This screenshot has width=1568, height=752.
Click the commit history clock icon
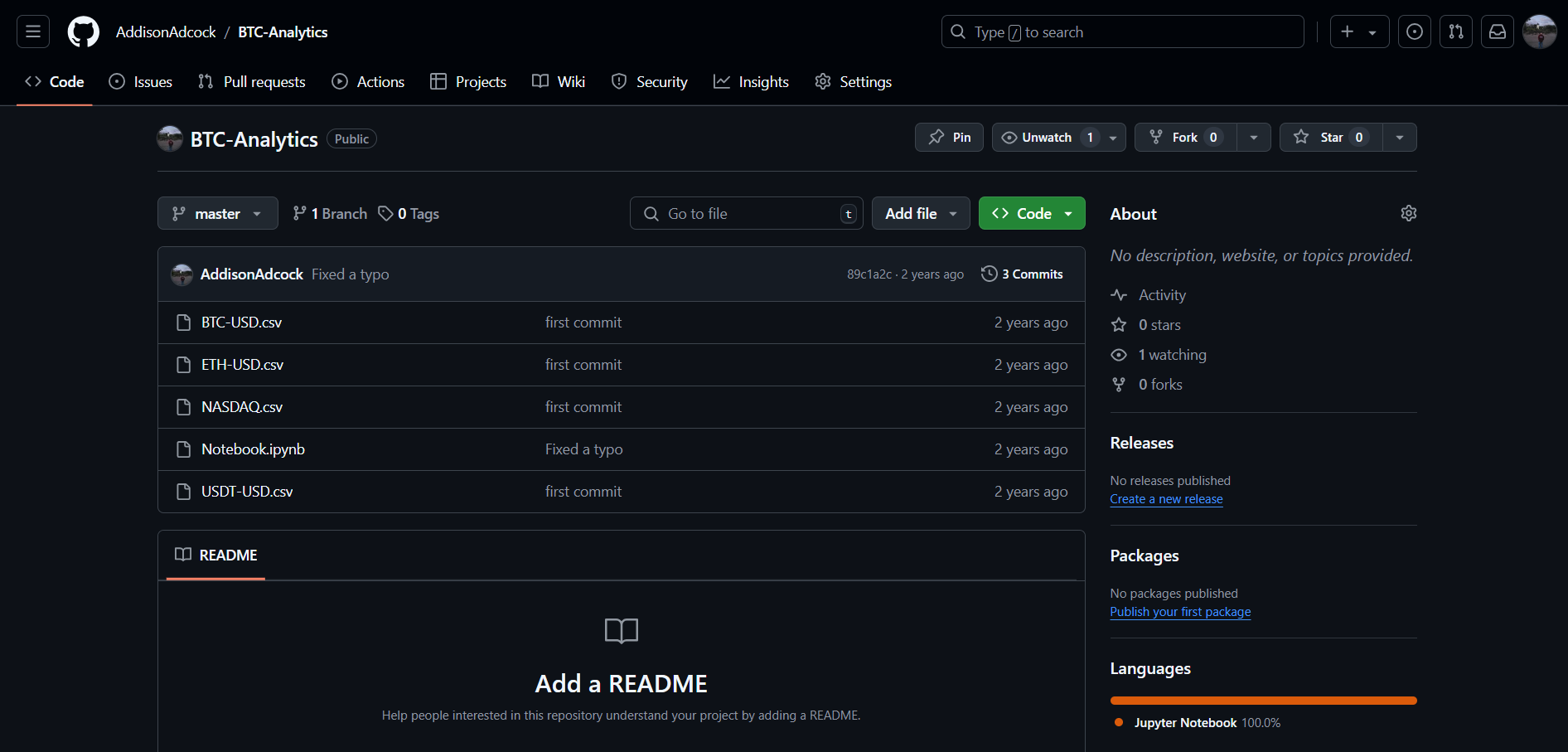coord(989,274)
